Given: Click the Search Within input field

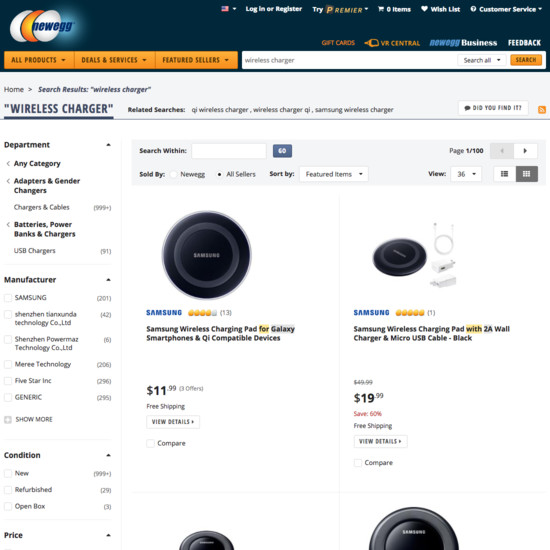Looking at the screenshot, I should coord(229,151).
